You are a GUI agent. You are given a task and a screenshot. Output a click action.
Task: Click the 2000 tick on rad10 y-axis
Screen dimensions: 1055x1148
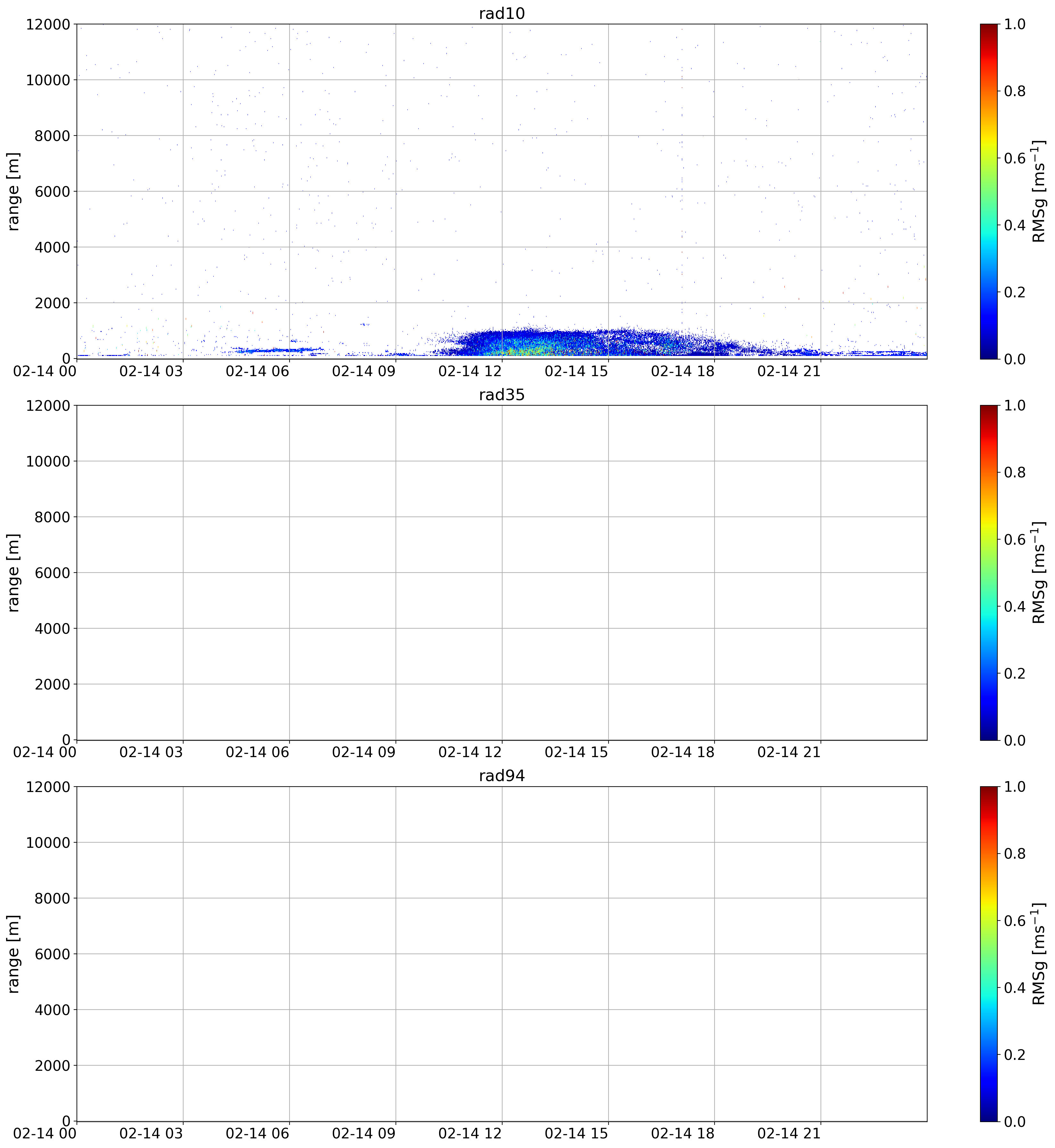coord(52,303)
